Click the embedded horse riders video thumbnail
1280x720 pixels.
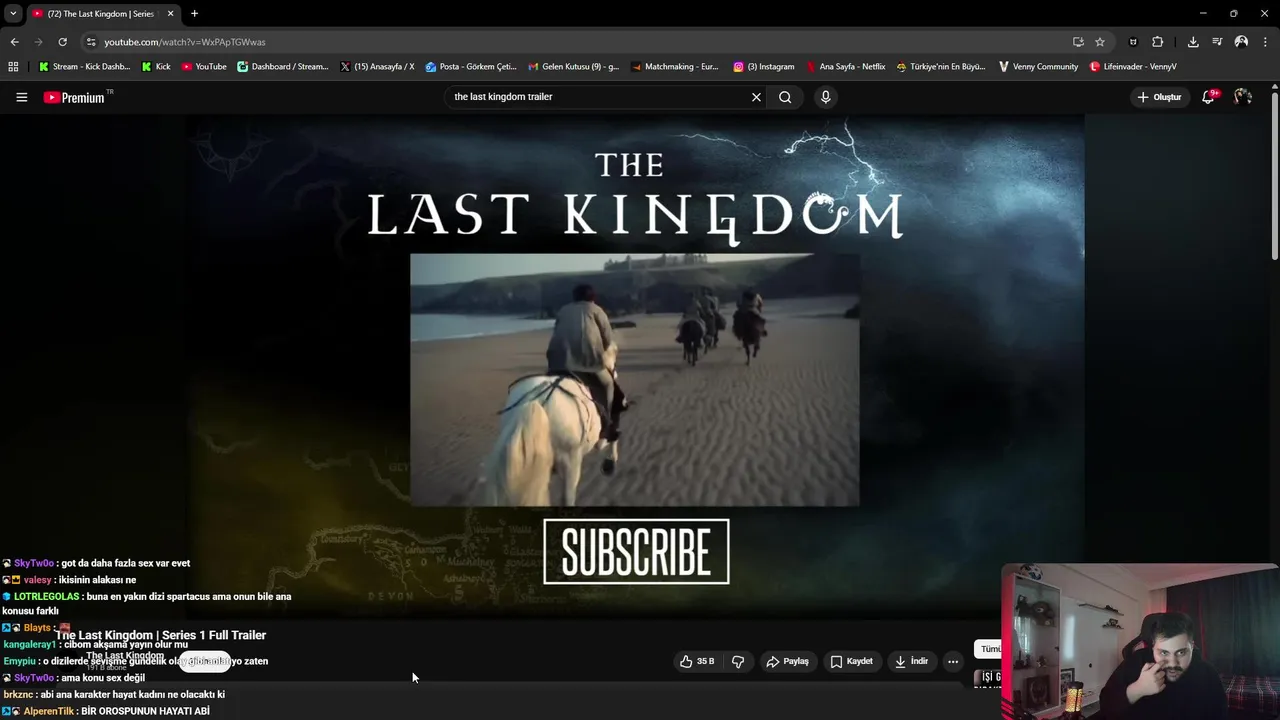click(x=634, y=379)
